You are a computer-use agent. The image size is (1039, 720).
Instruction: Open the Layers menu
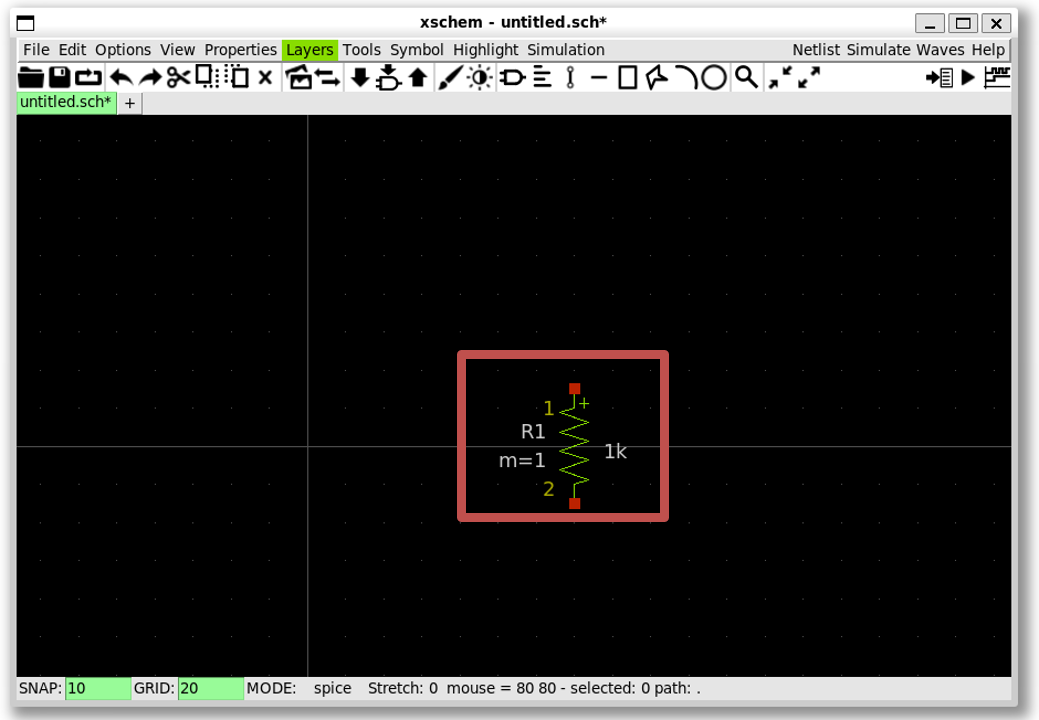point(309,50)
